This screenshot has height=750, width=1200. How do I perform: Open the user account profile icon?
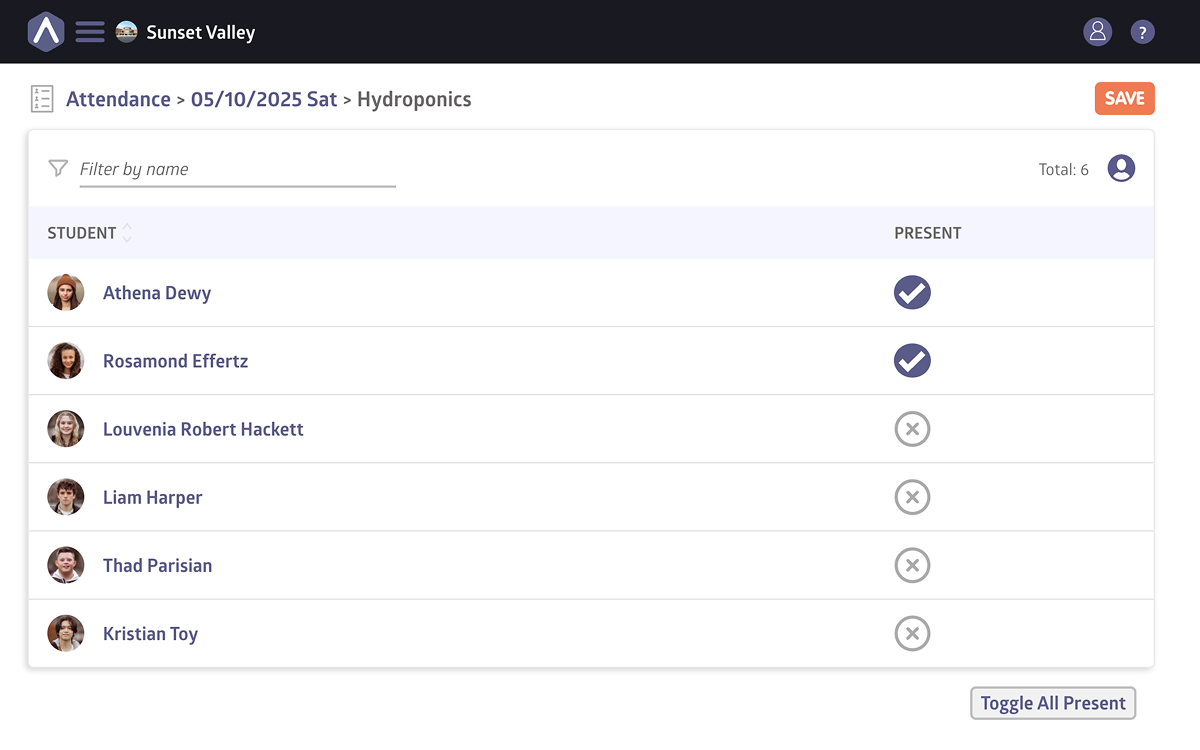(1097, 32)
